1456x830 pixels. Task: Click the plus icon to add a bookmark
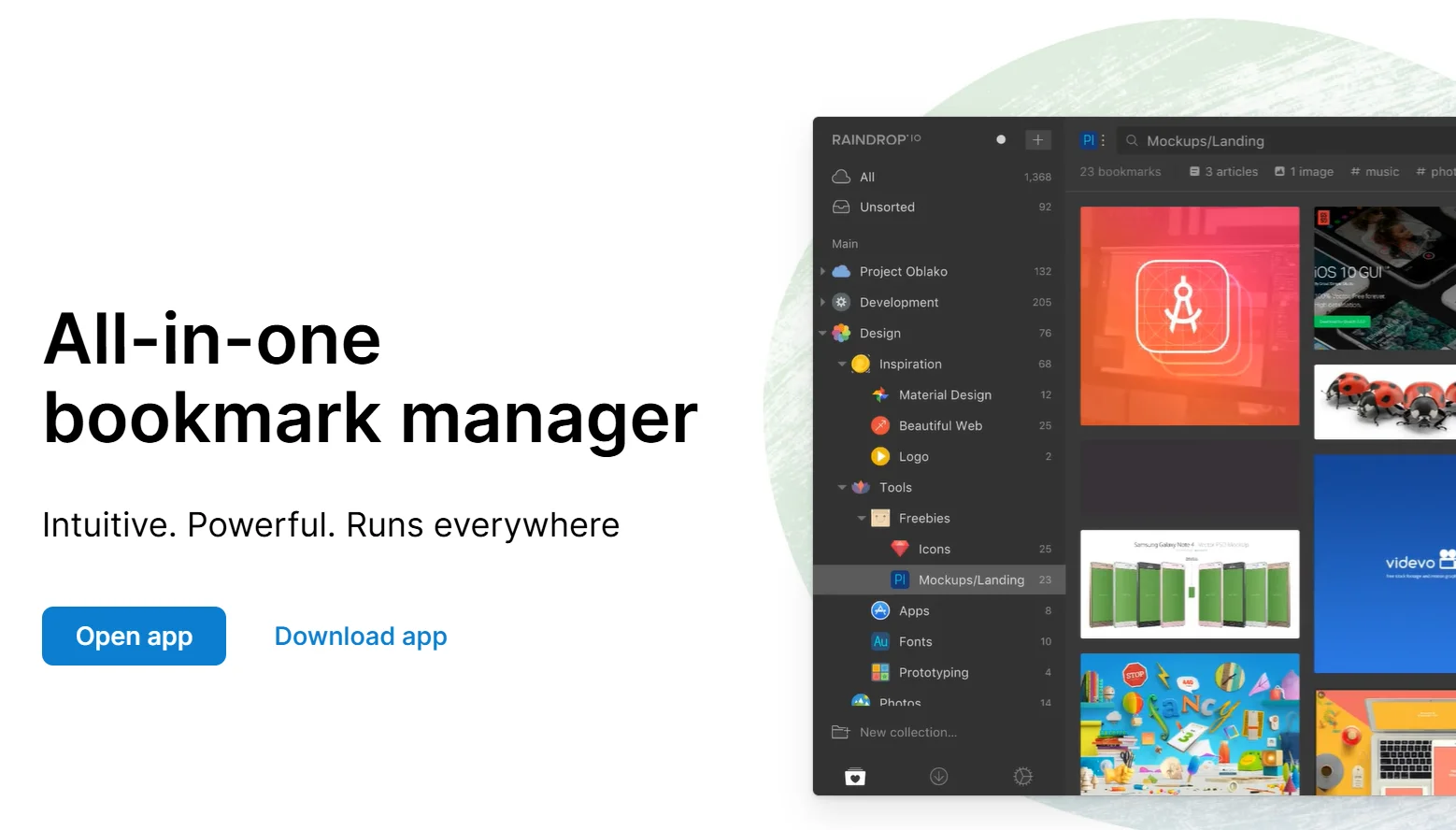1037,140
